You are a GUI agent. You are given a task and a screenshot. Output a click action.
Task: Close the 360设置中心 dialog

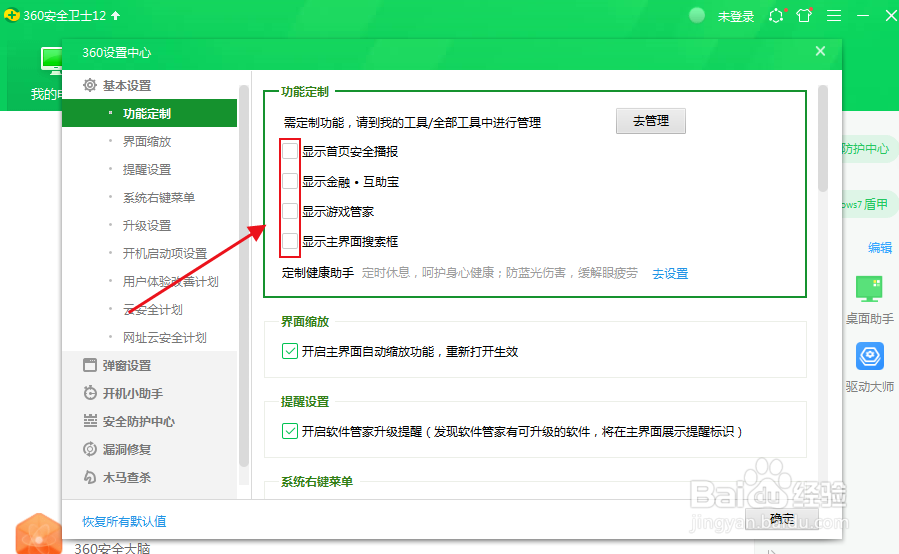tap(820, 51)
